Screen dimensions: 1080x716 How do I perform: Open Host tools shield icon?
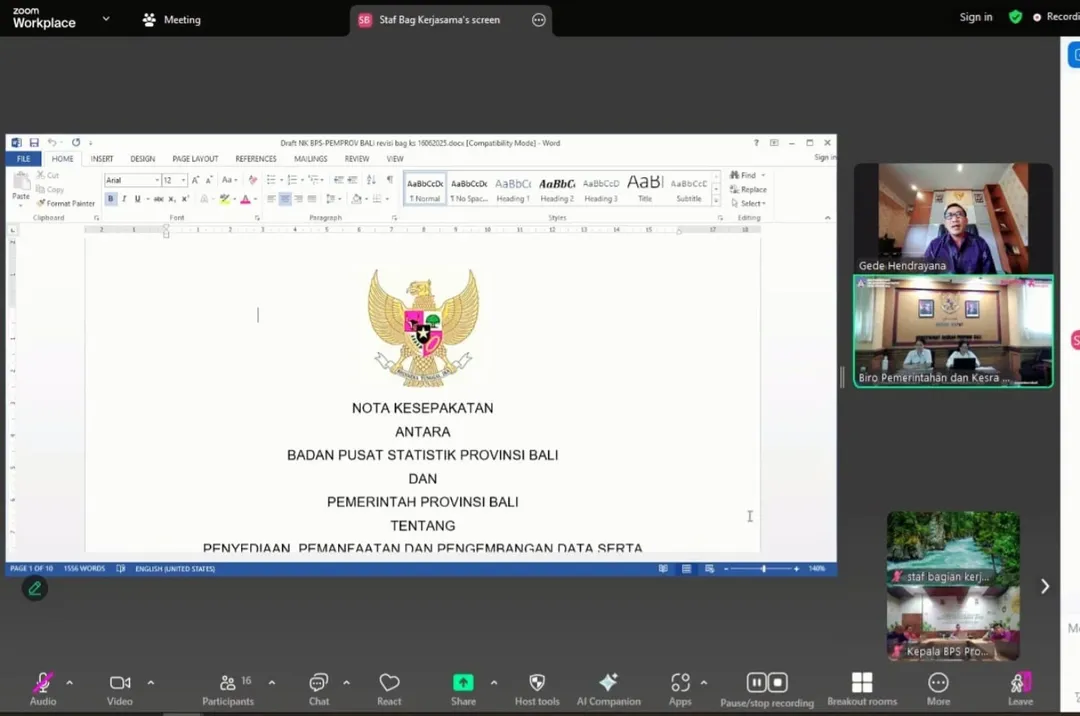pyautogui.click(x=537, y=684)
